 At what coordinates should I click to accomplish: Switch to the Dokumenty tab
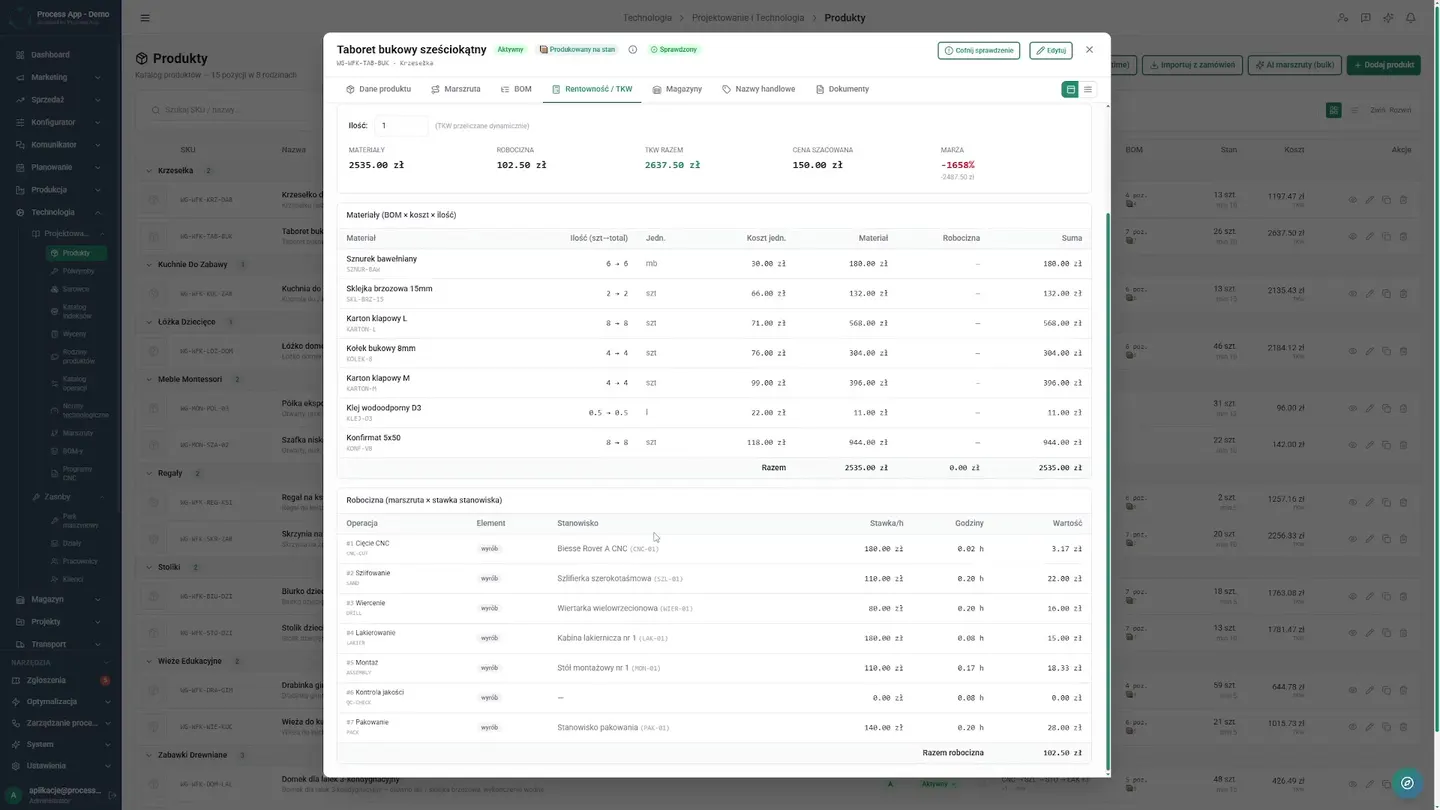coord(842,89)
